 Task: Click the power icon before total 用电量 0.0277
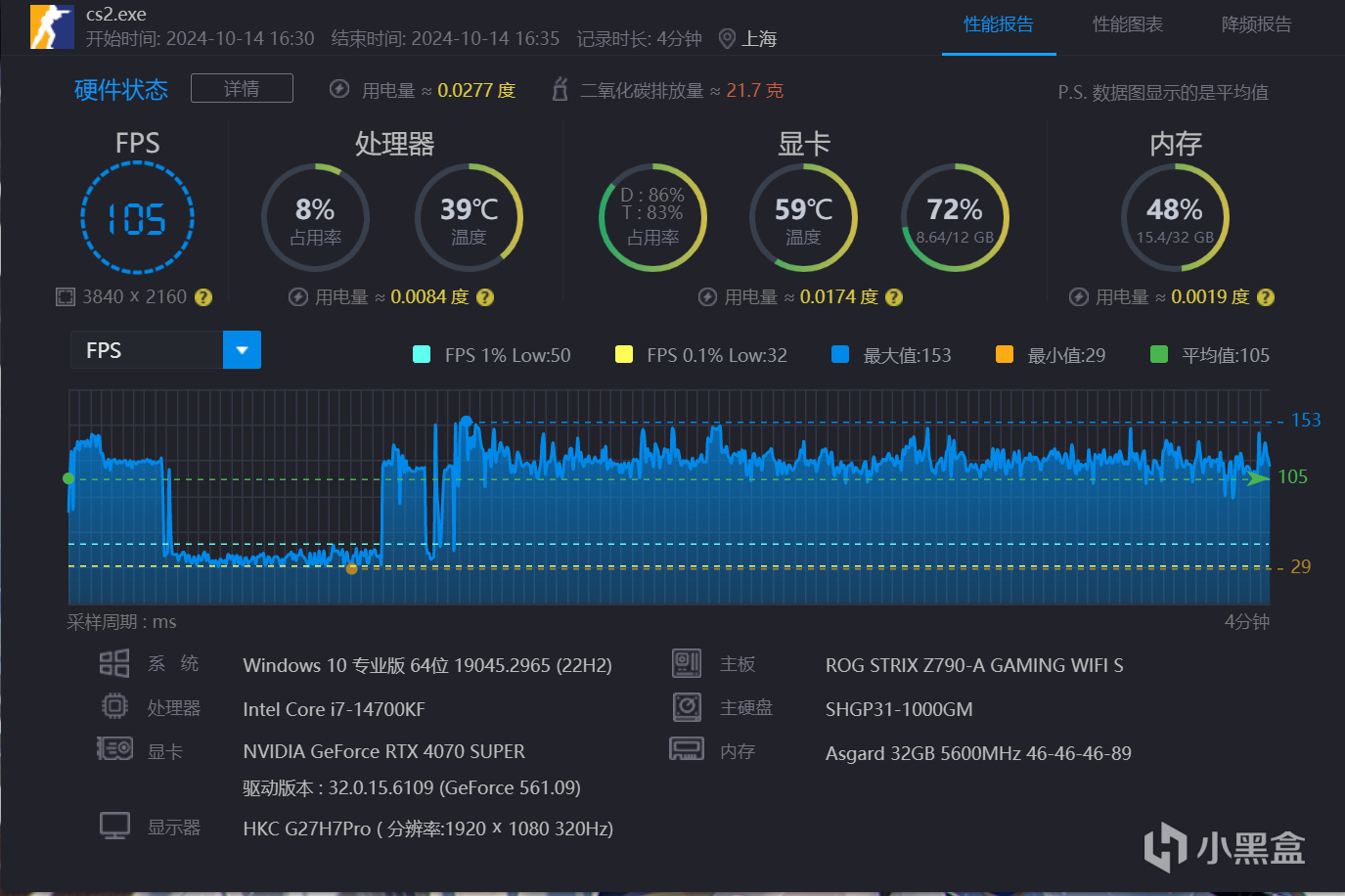(x=339, y=89)
